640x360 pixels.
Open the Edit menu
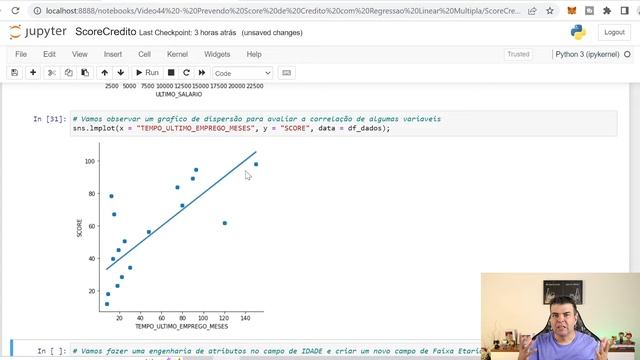(x=49, y=54)
